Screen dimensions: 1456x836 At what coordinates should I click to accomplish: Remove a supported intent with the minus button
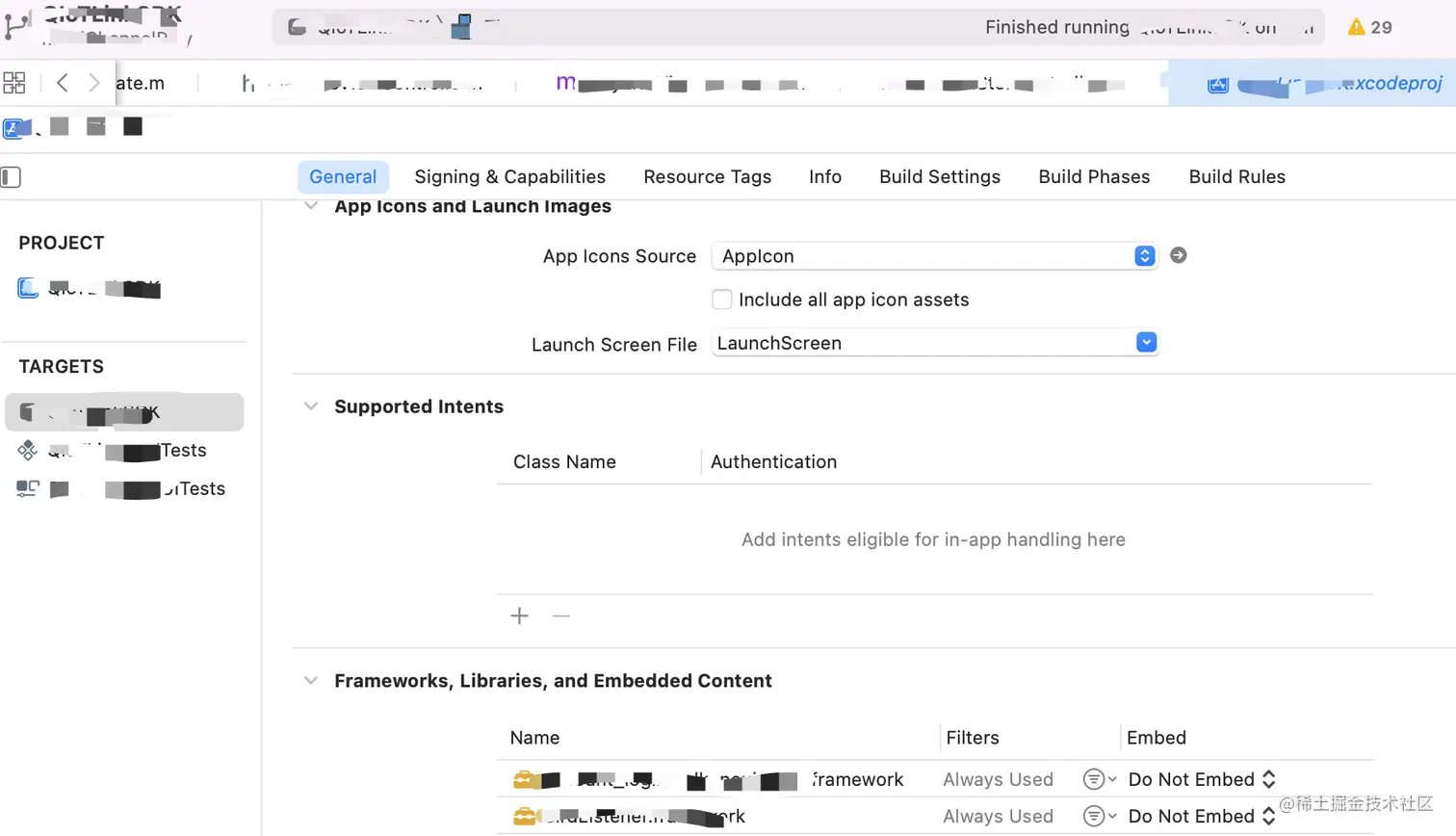[x=561, y=615]
